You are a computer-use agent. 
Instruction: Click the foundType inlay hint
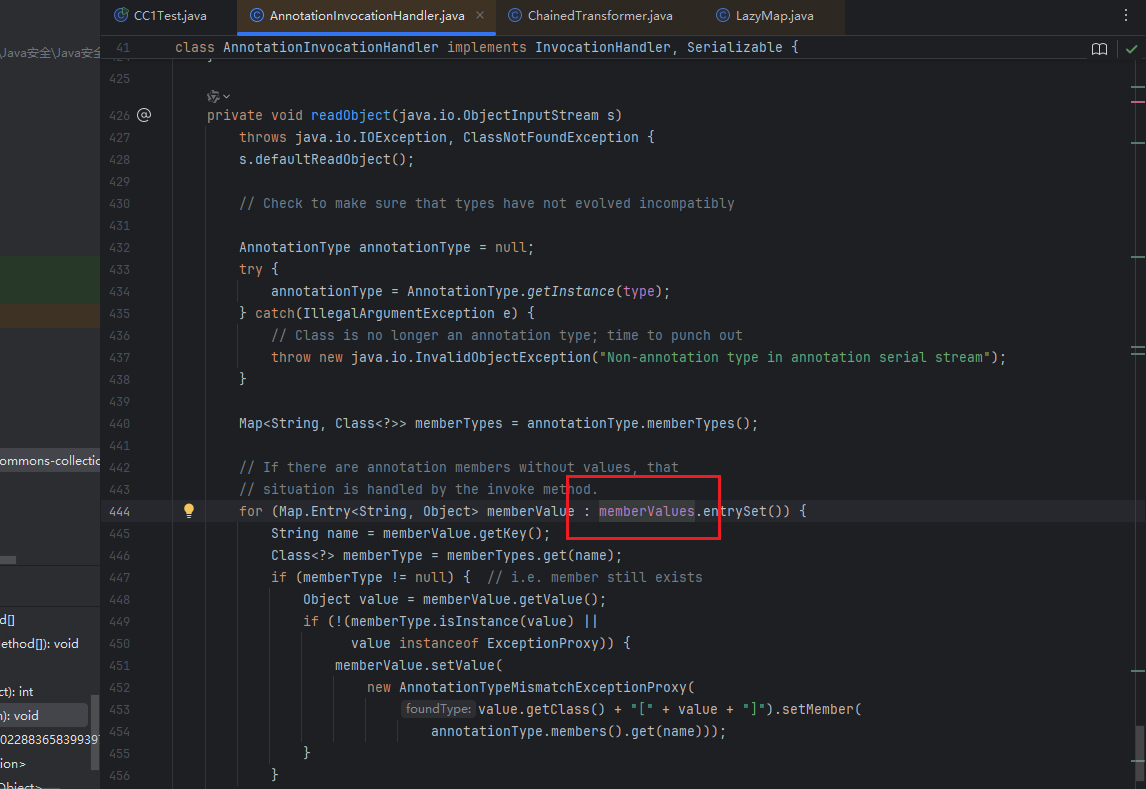click(x=438, y=709)
